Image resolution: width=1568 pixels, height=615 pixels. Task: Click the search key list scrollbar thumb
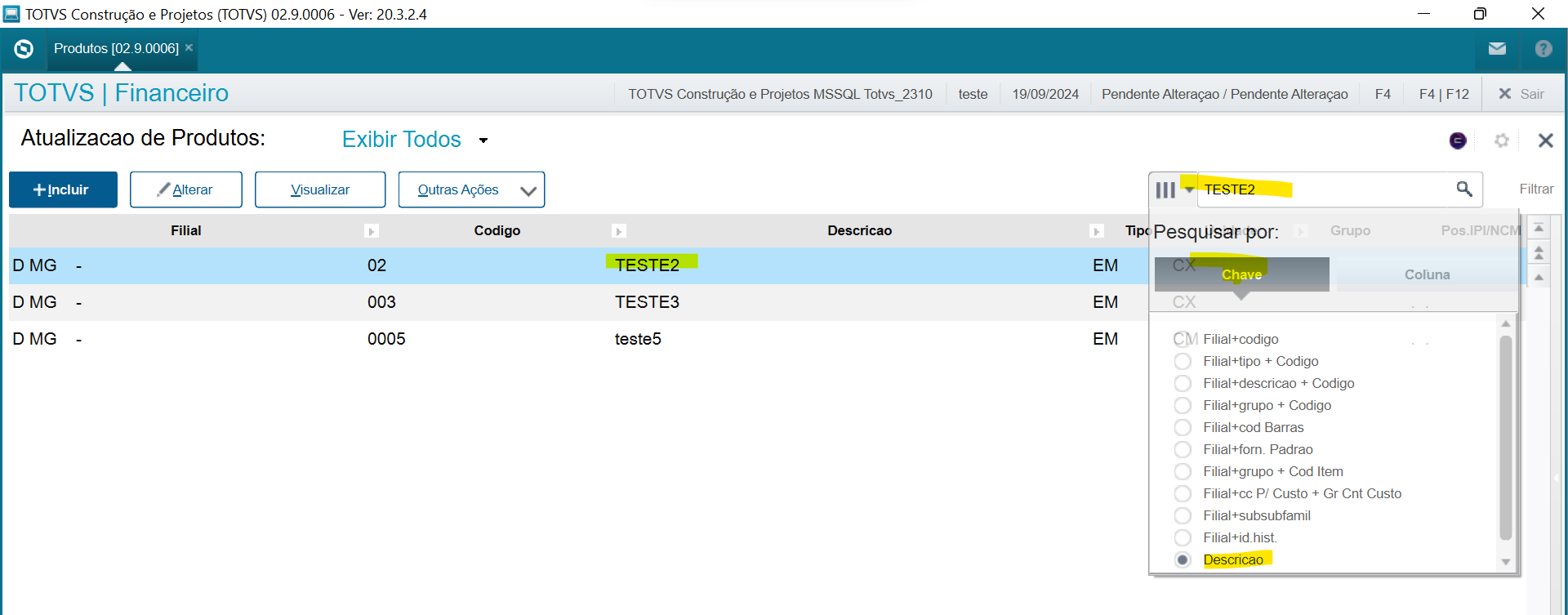tap(1506, 438)
